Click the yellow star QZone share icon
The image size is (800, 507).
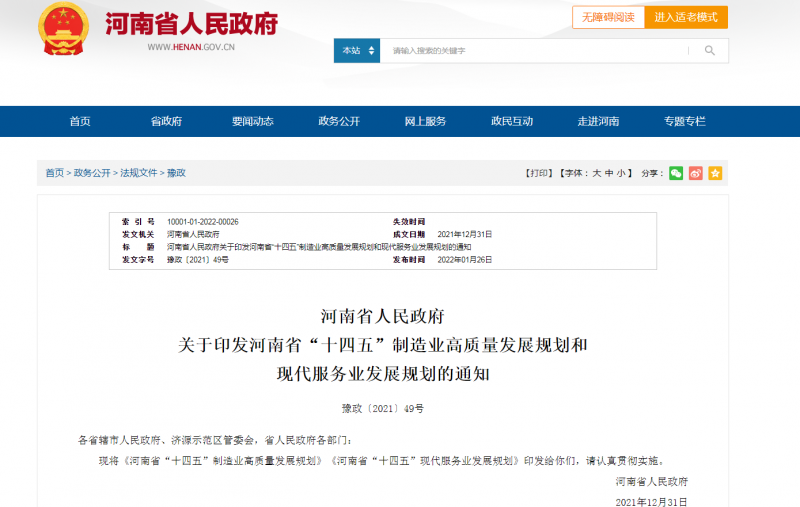(x=715, y=173)
